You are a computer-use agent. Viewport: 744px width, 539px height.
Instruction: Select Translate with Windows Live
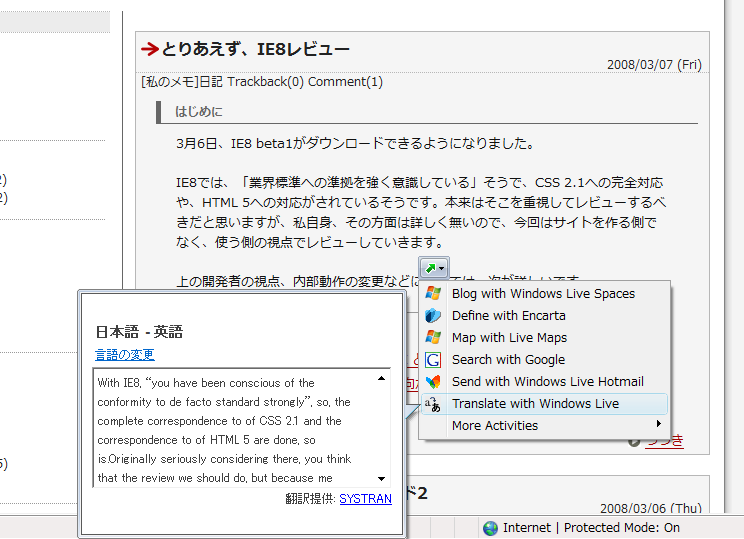[544, 404]
